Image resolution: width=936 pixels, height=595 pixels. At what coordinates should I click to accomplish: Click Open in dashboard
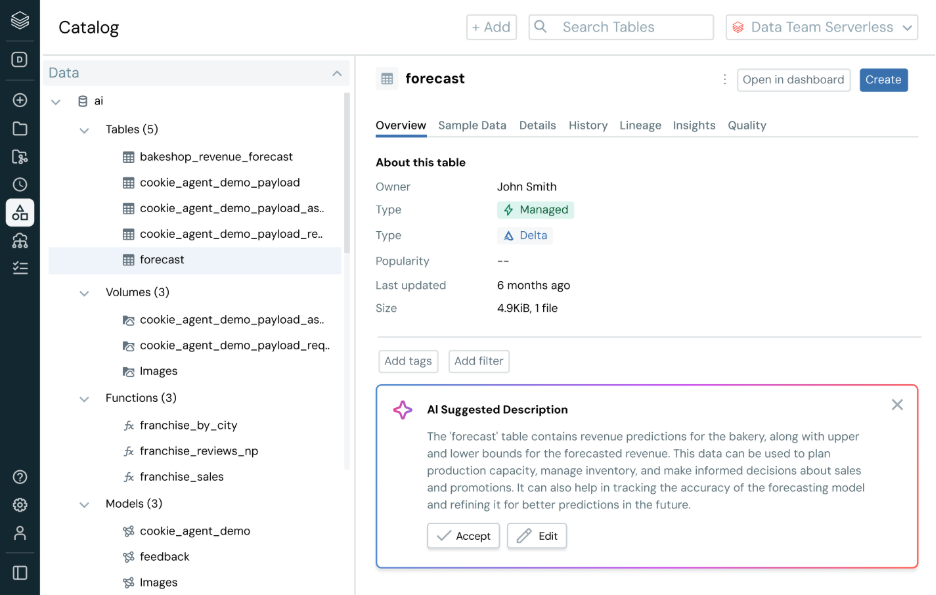click(793, 79)
